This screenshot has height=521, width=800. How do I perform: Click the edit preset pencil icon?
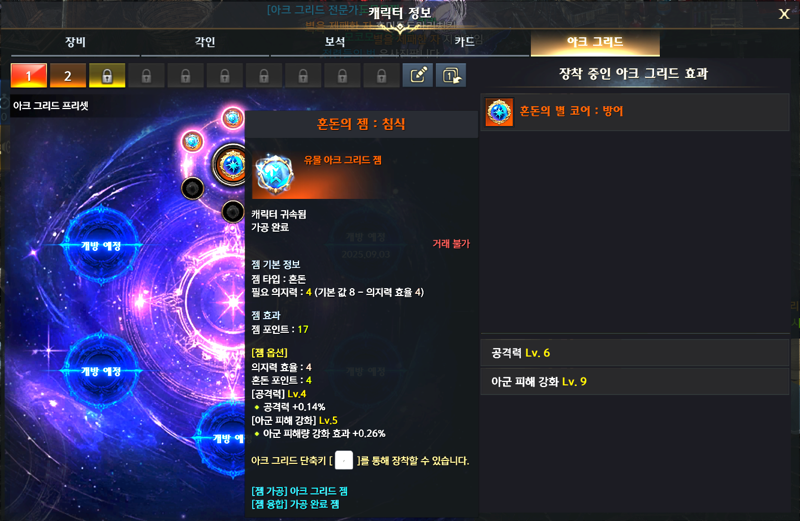(x=418, y=76)
